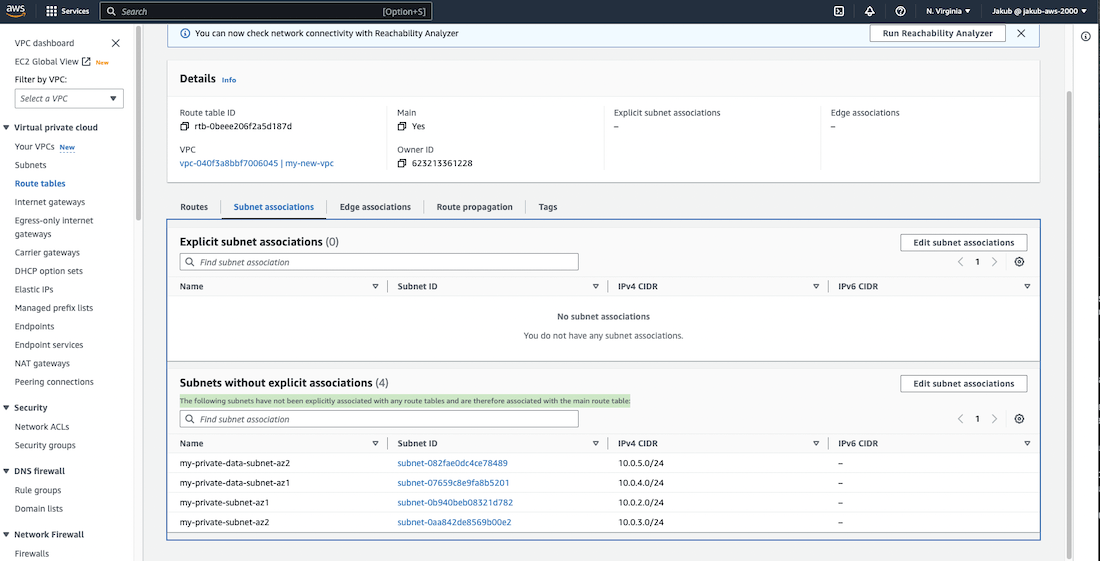Click the help question mark icon
1100x561 pixels.
click(900, 11)
